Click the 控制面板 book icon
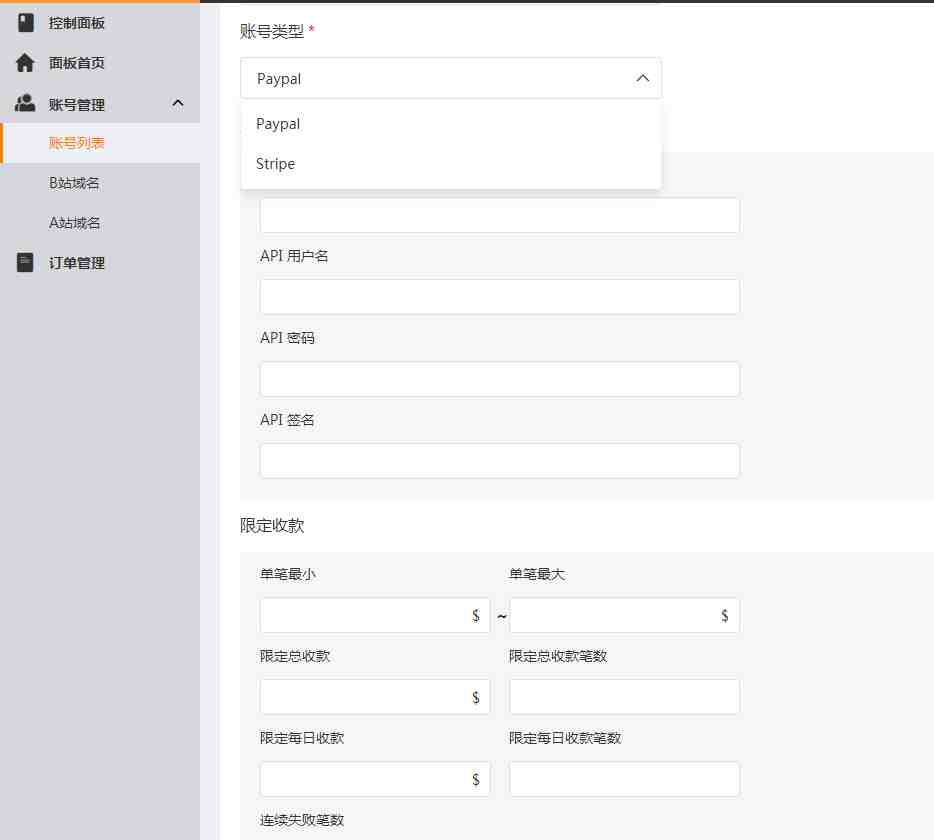Viewport: 934px width, 840px height. pos(26,23)
